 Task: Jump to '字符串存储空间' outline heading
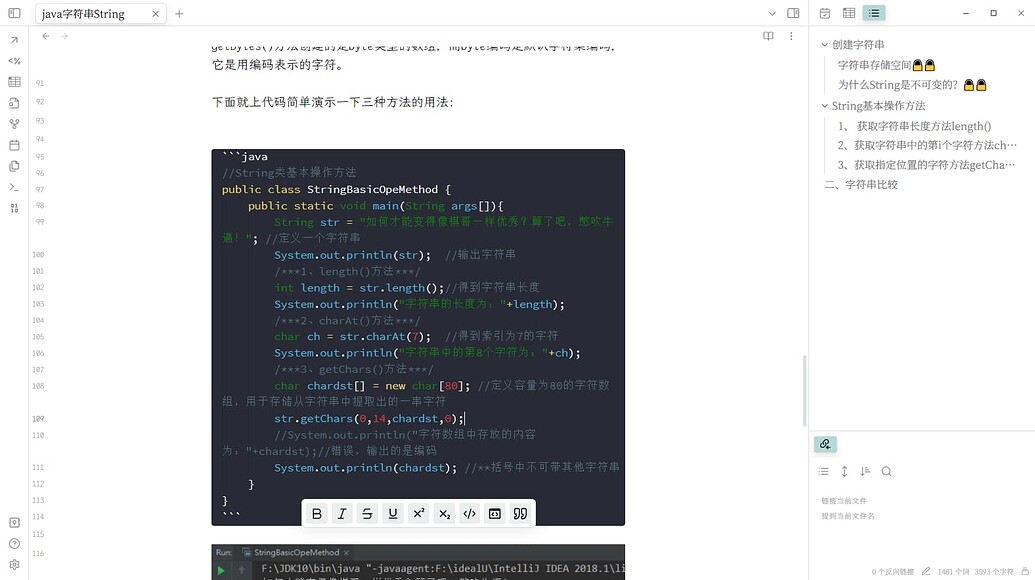886,65
